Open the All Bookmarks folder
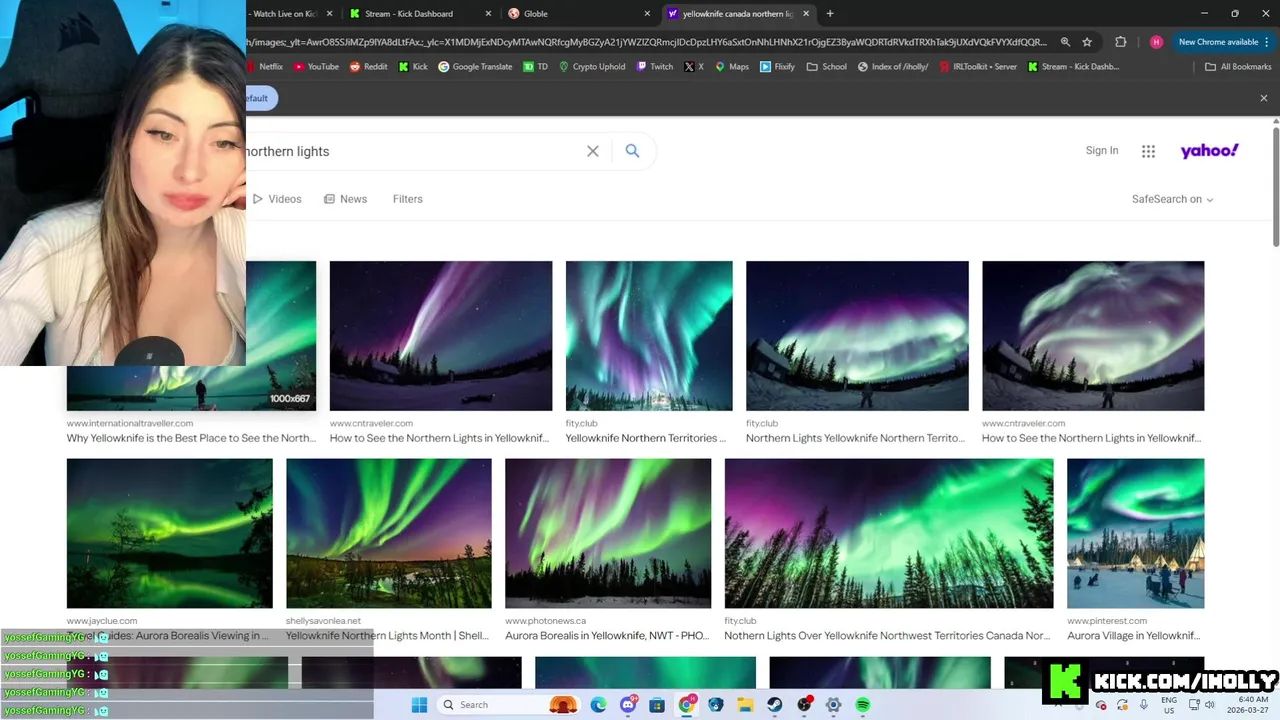Image resolution: width=1280 pixels, height=720 pixels. coord(1238,67)
